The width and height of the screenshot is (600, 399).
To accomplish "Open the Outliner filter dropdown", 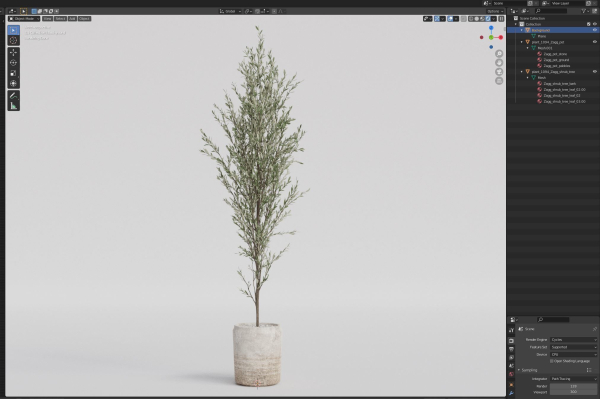I will click(x=585, y=11).
